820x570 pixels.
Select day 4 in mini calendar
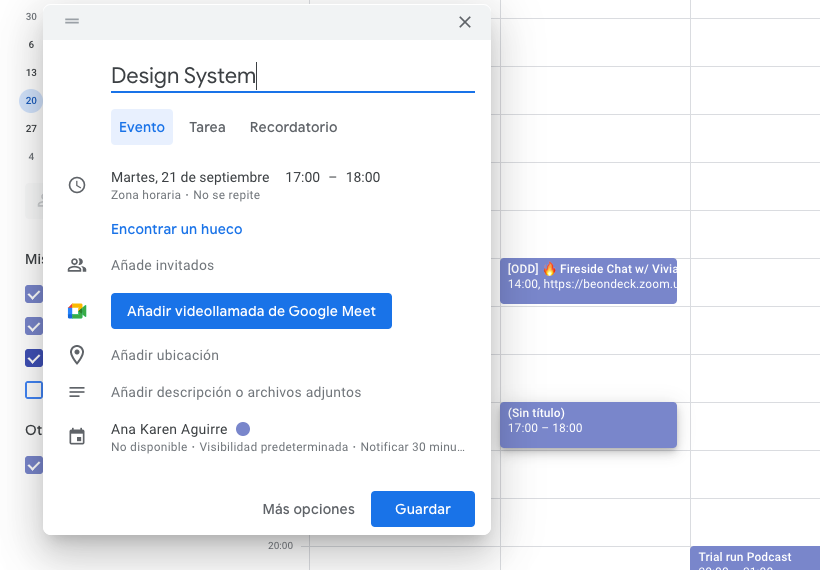[x=31, y=157]
